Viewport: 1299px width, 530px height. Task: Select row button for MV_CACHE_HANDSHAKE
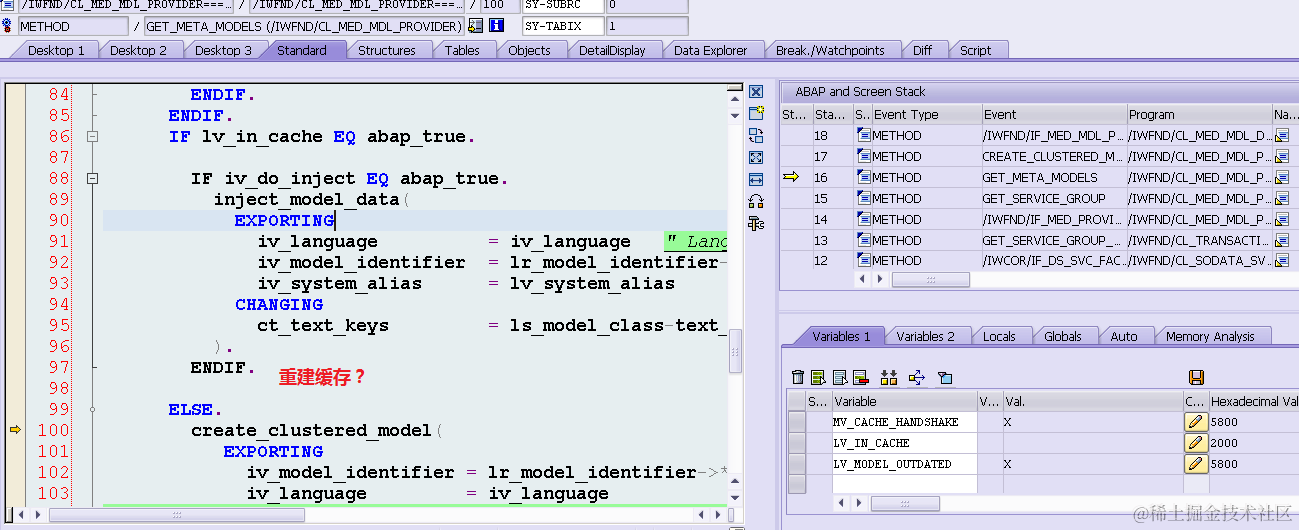pos(797,422)
